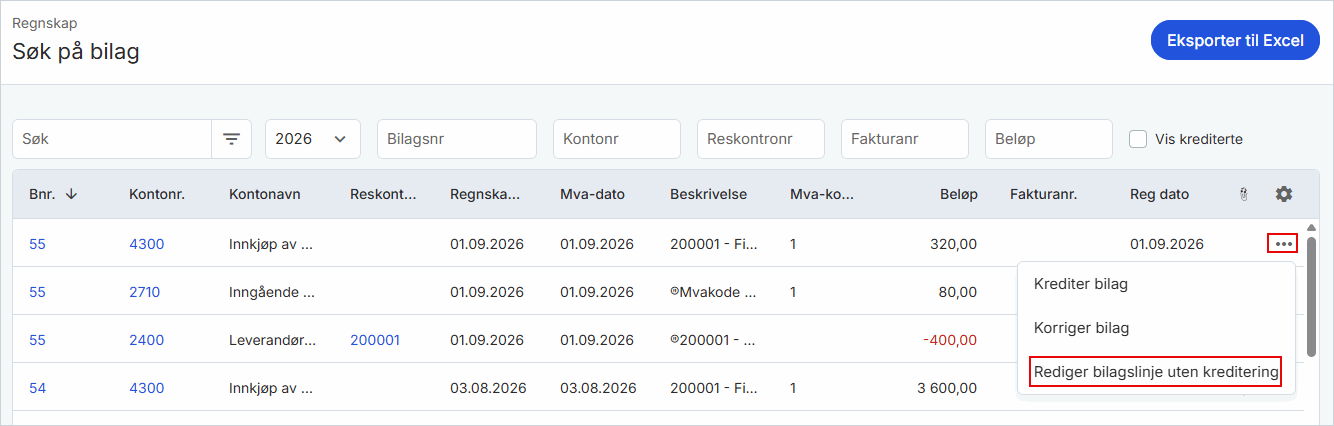Click Eksporter til Excel button
This screenshot has height=426, width=1334.
coord(1236,41)
